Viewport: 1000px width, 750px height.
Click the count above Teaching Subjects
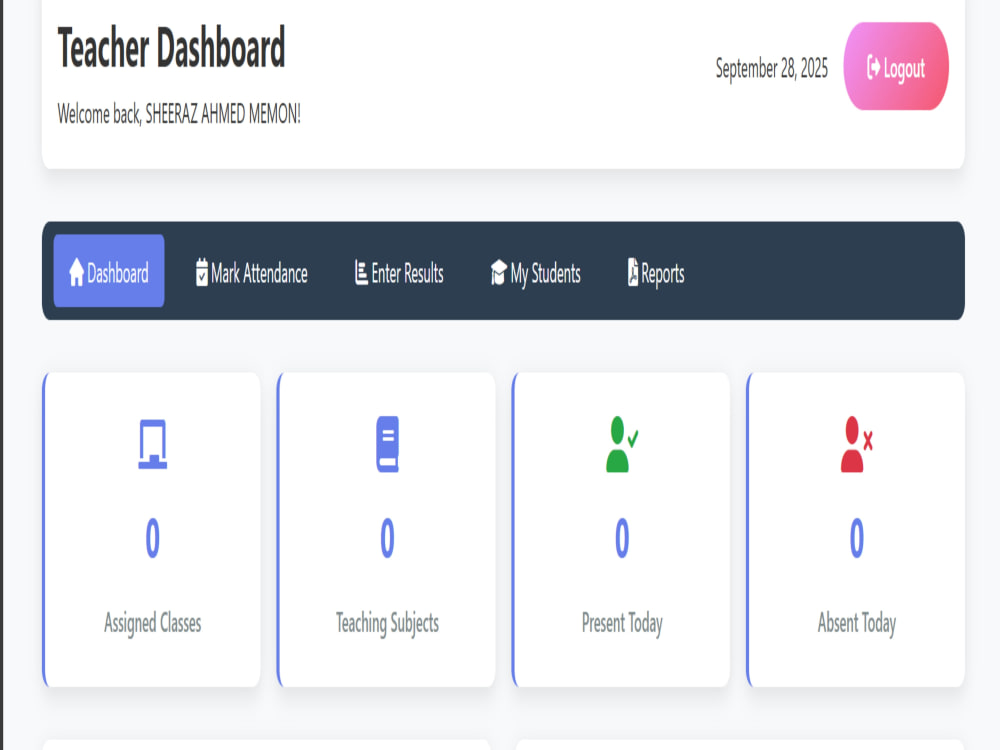387,538
